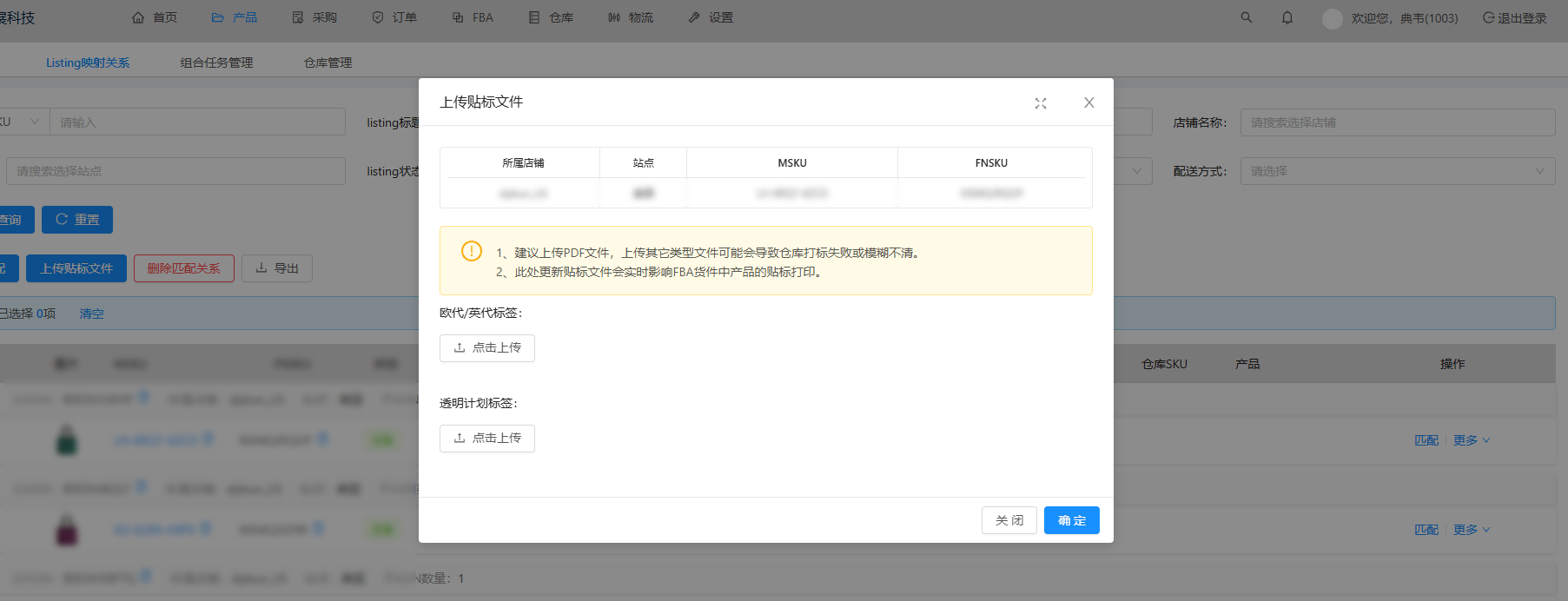Click the user avatar in header
Screen dimensions: 1568x601
pos(1332,18)
